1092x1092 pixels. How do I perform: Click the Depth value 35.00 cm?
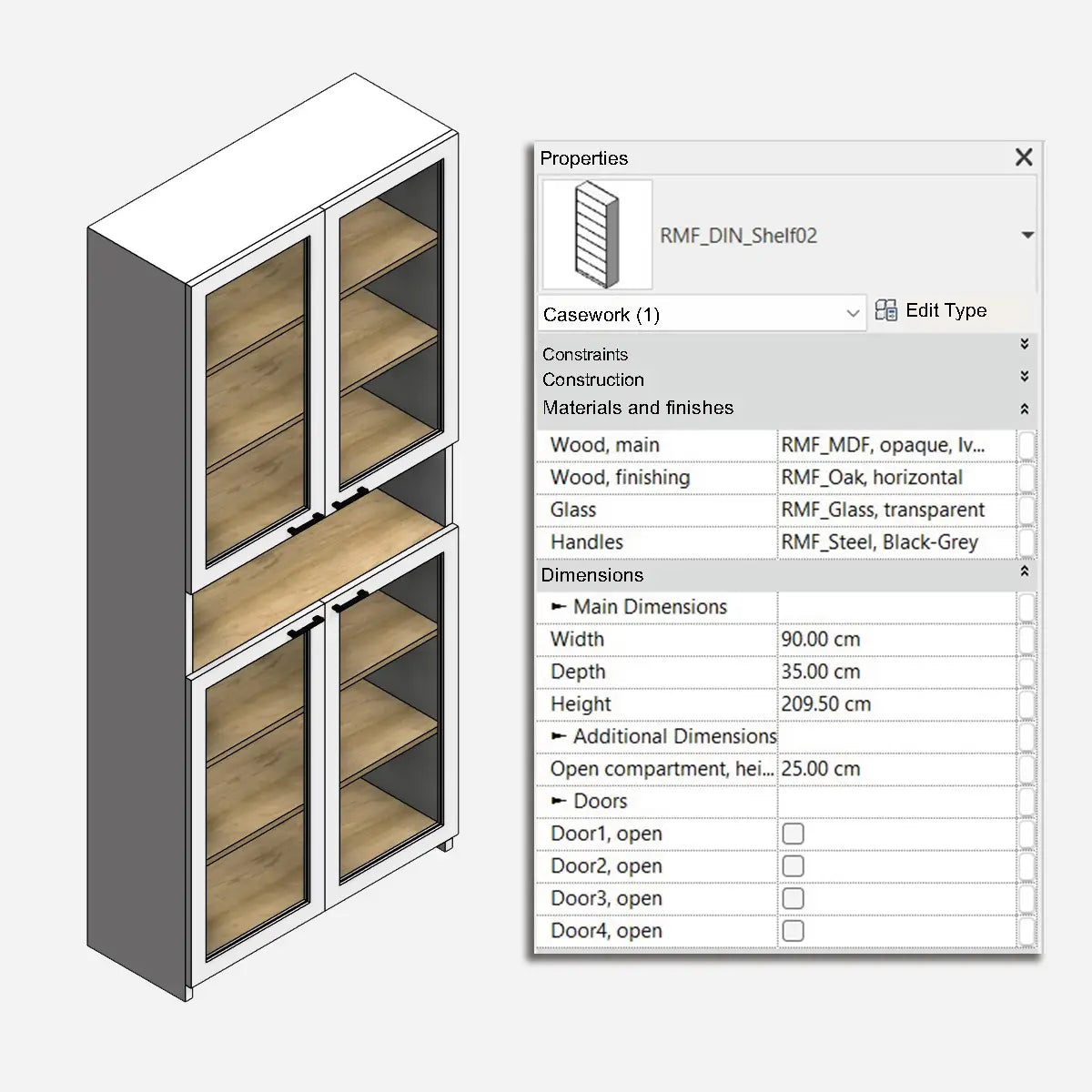coord(895,672)
